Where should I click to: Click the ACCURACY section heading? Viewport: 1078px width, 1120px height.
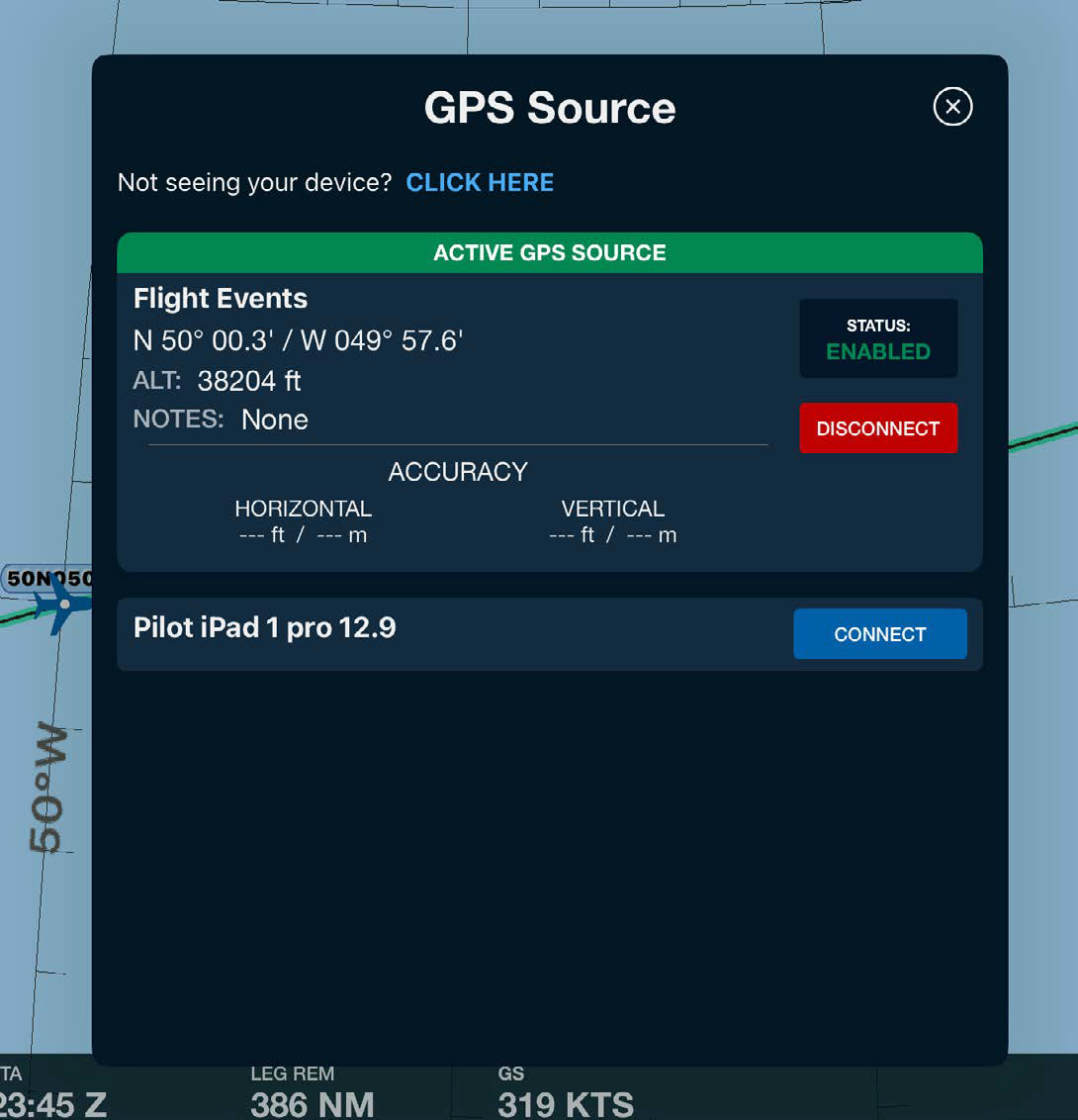458,471
